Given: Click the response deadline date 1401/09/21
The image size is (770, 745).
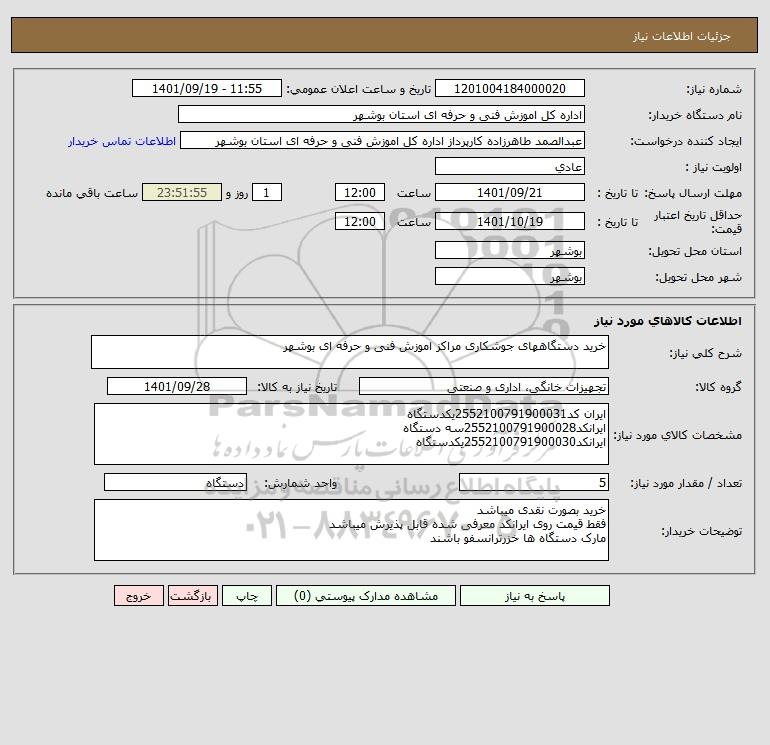Looking at the screenshot, I should click(510, 193).
